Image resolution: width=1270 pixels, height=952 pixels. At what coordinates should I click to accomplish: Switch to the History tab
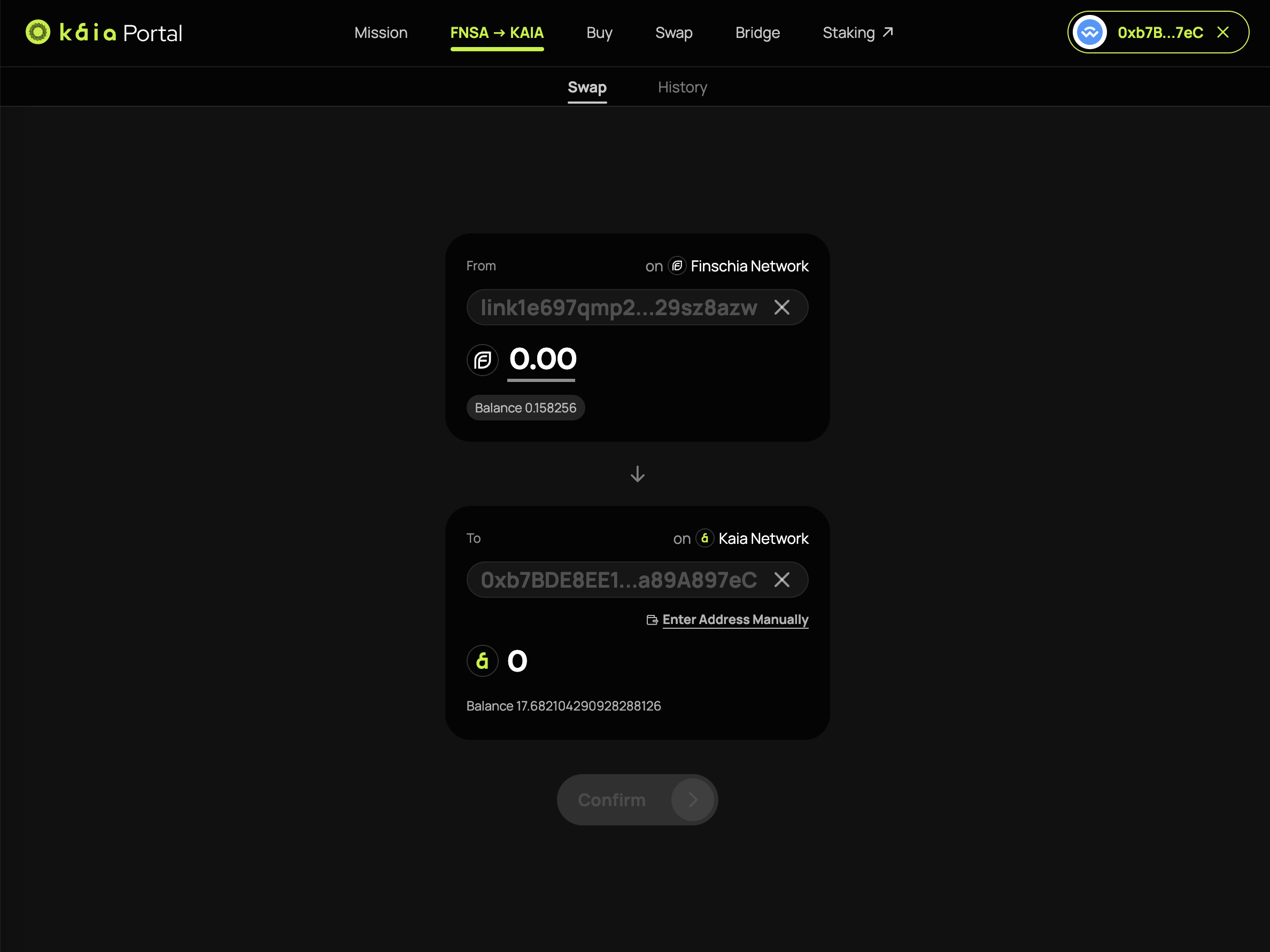point(682,87)
